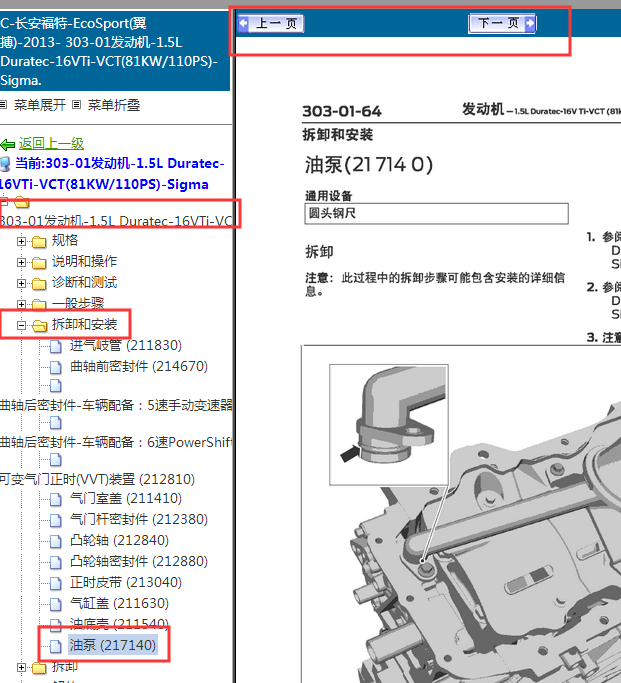Open 气门杆密封件 (212380) document
This screenshot has height=683, width=621.
coord(139,519)
